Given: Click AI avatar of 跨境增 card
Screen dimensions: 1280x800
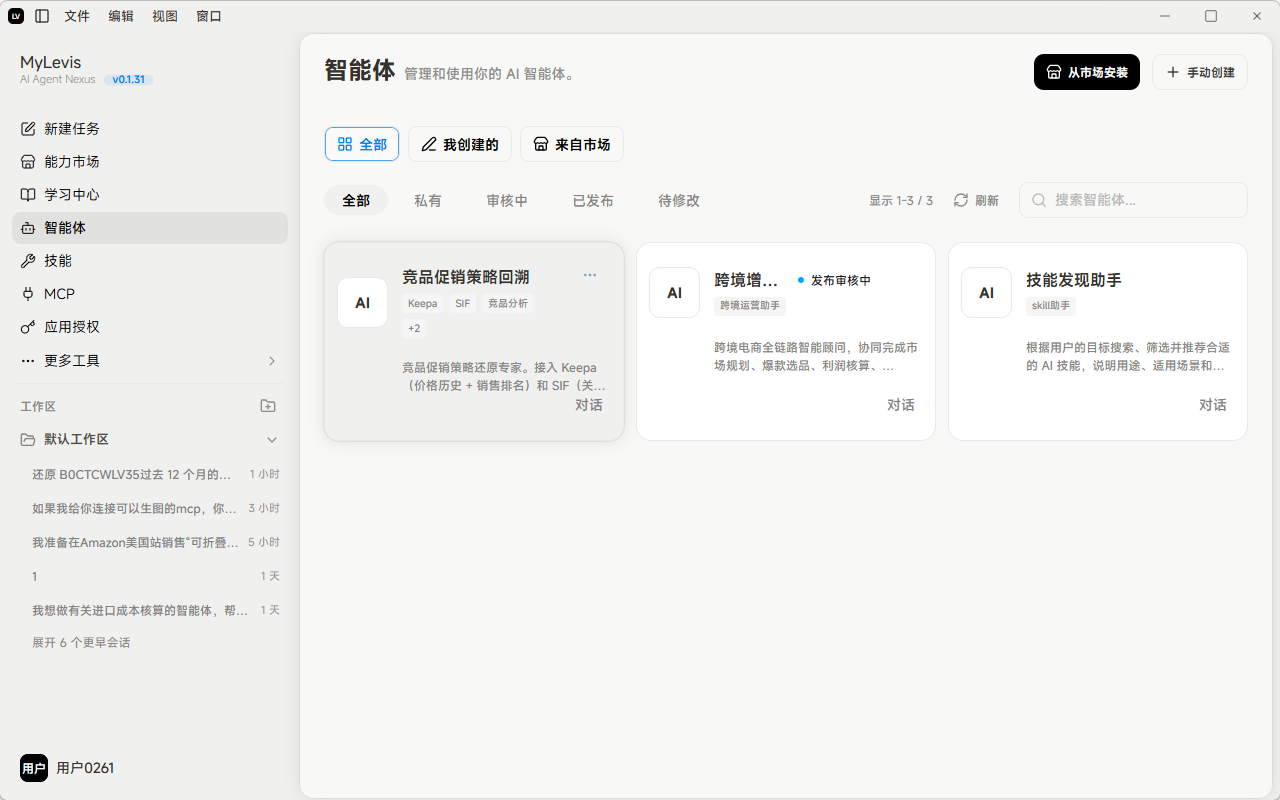Looking at the screenshot, I should (x=675, y=293).
